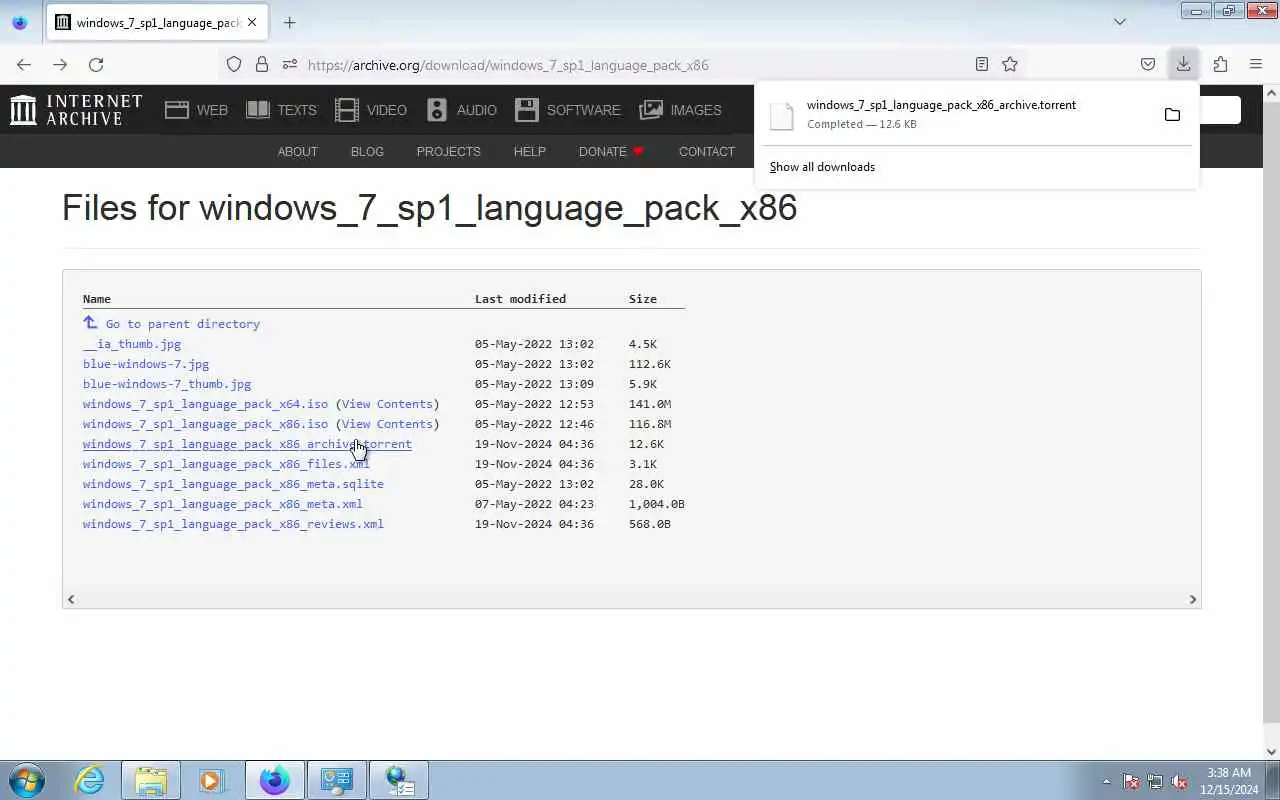The width and height of the screenshot is (1280, 800).
Task: Show hidden system tray icons arrow
Action: 1106,781
